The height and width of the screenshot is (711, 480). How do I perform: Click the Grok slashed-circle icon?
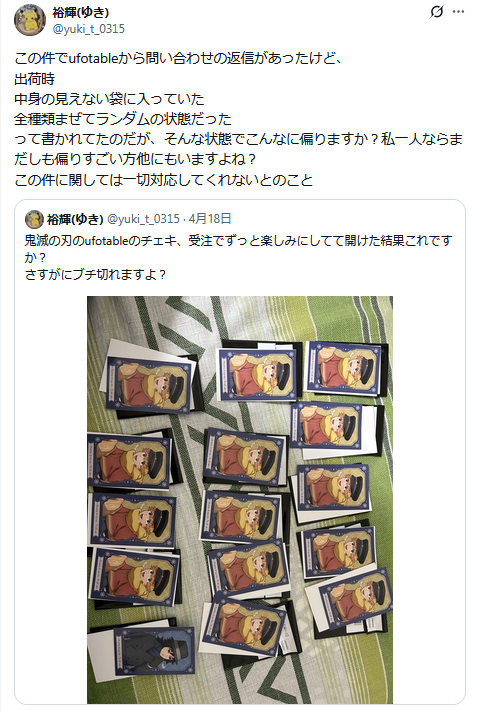tap(436, 12)
